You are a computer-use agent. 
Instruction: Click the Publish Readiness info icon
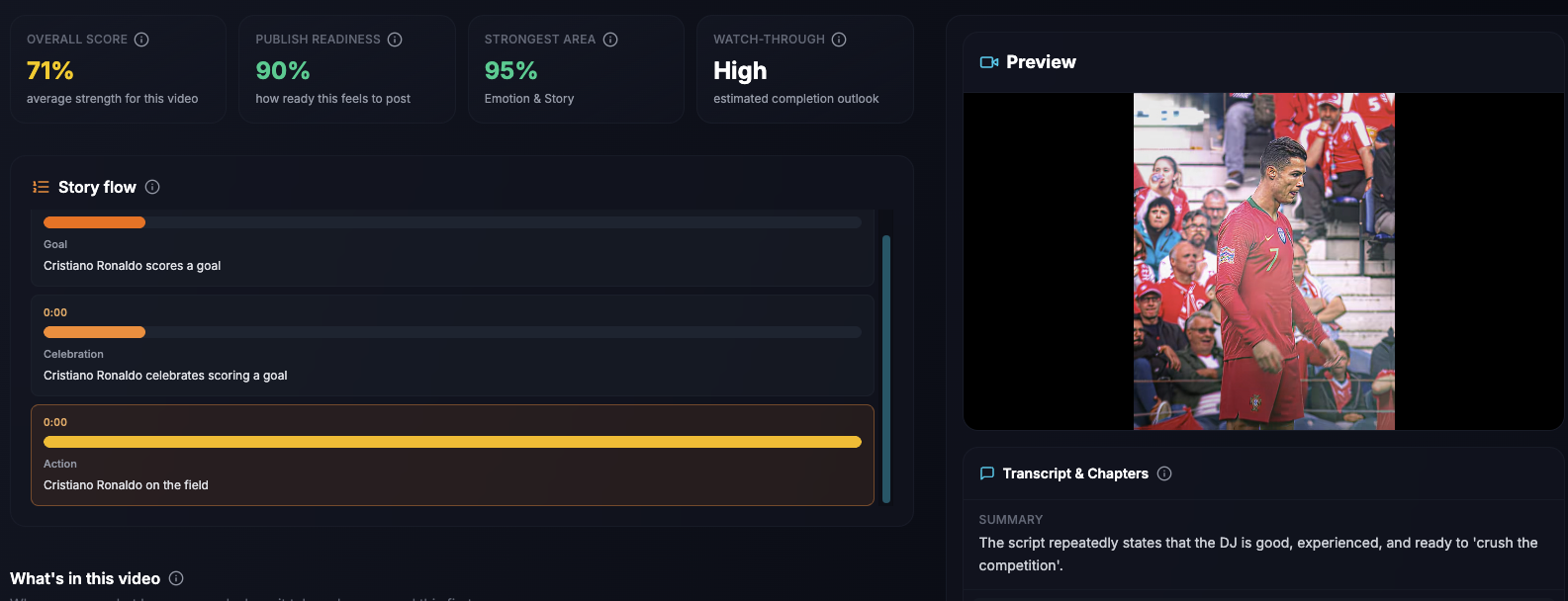395,40
